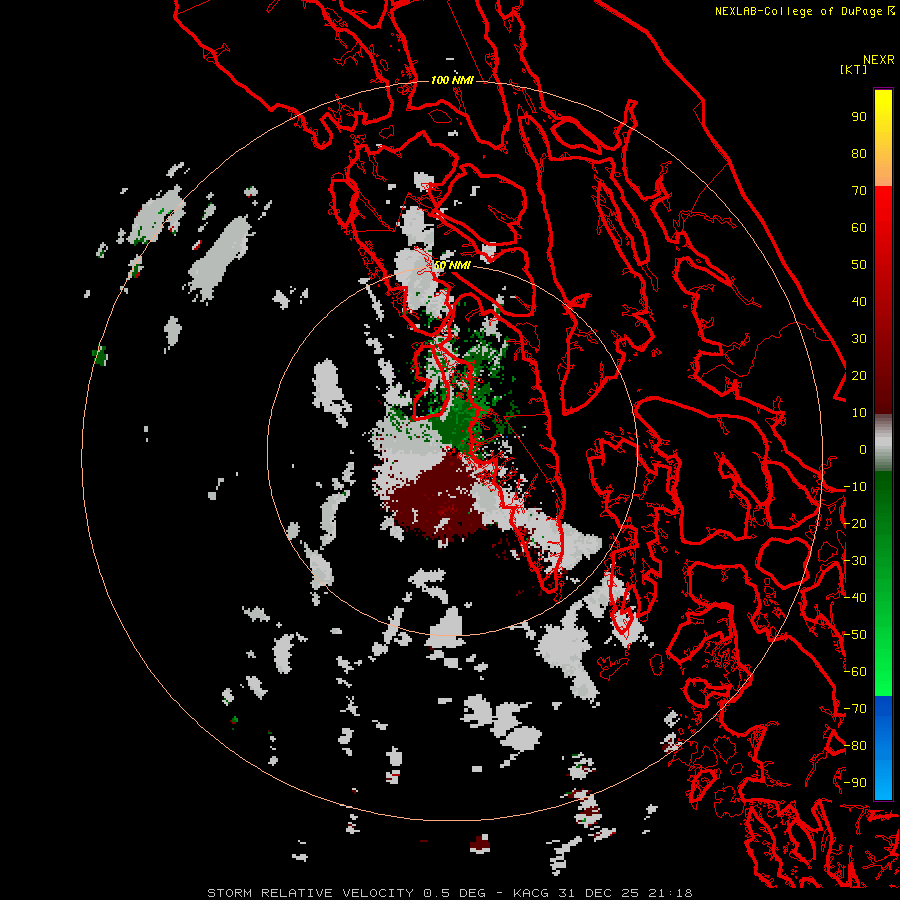Click the Storm Relative Velocity caption text
The image size is (900, 900).
tap(450, 893)
